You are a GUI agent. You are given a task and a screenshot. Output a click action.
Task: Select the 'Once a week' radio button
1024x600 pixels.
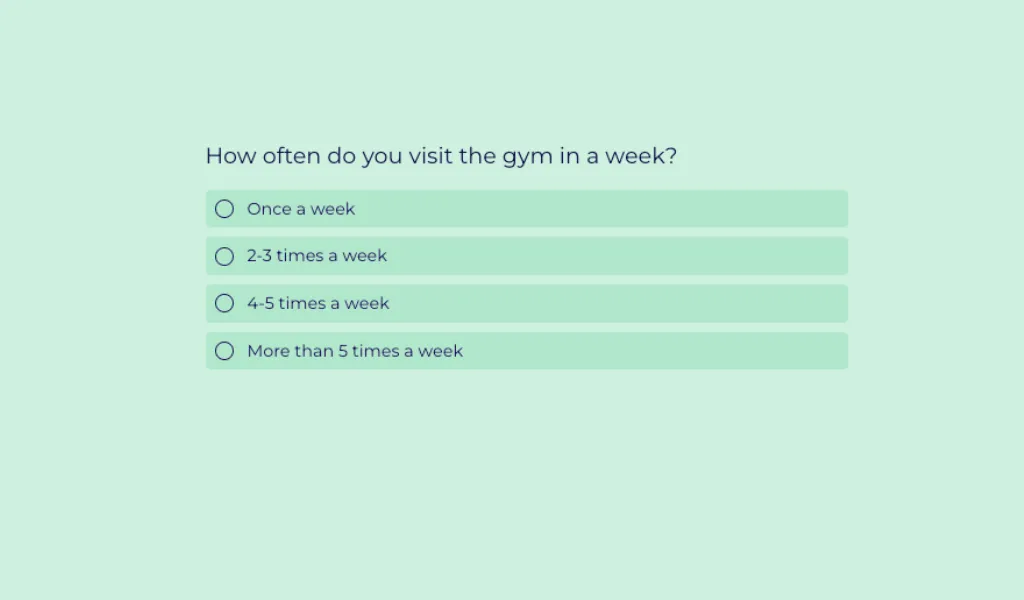click(225, 209)
